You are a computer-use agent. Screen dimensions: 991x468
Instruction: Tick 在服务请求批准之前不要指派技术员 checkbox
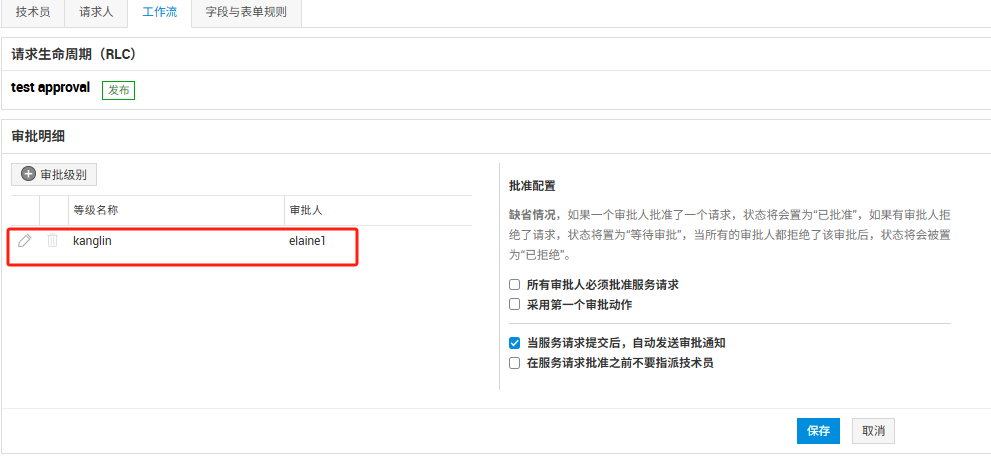point(515,363)
